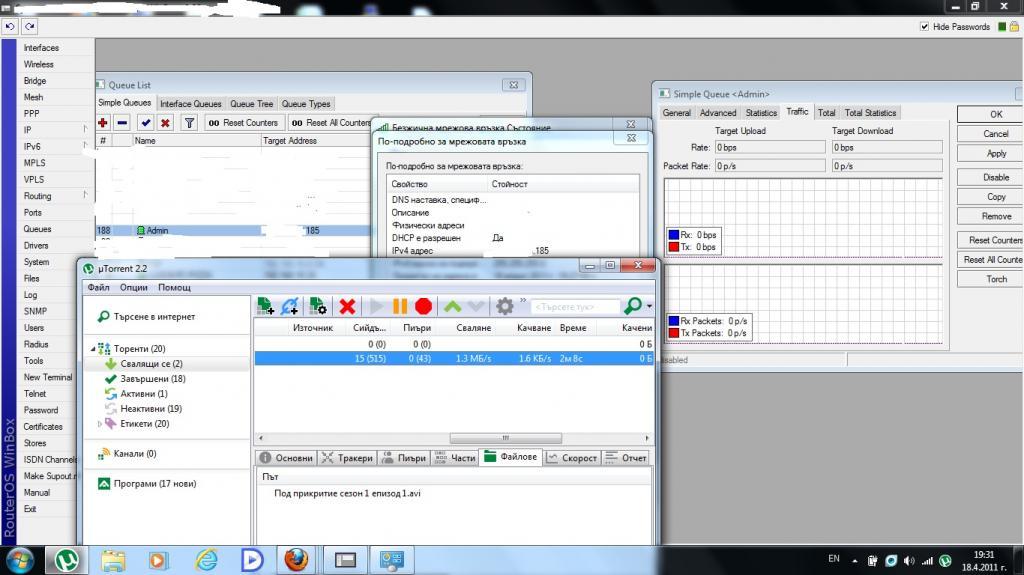
Task: Click the red X Disable icon in Queue List
Action: [165, 123]
